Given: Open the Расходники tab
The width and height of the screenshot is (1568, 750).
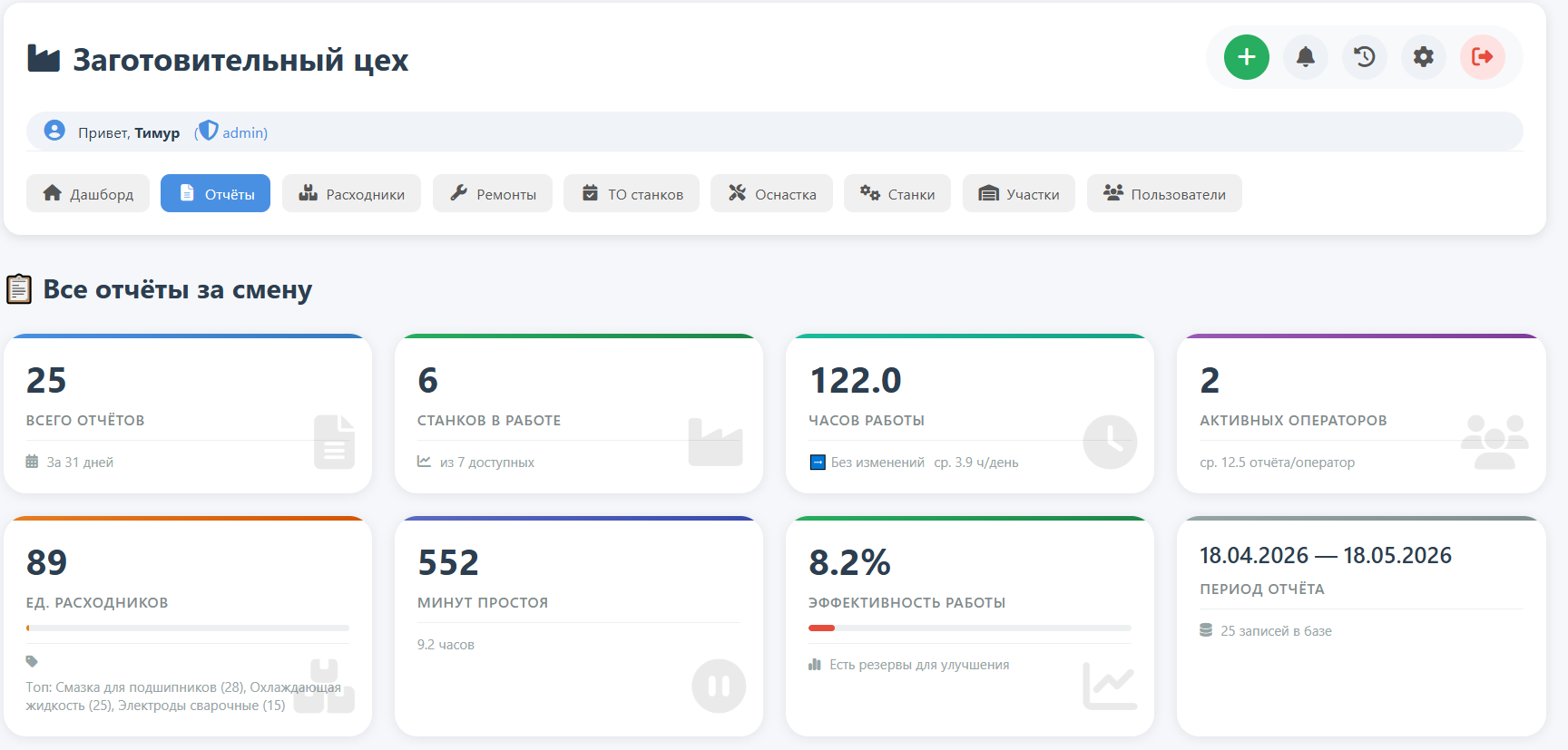Looking at the screenshot, I should click(x=351, y=193).
